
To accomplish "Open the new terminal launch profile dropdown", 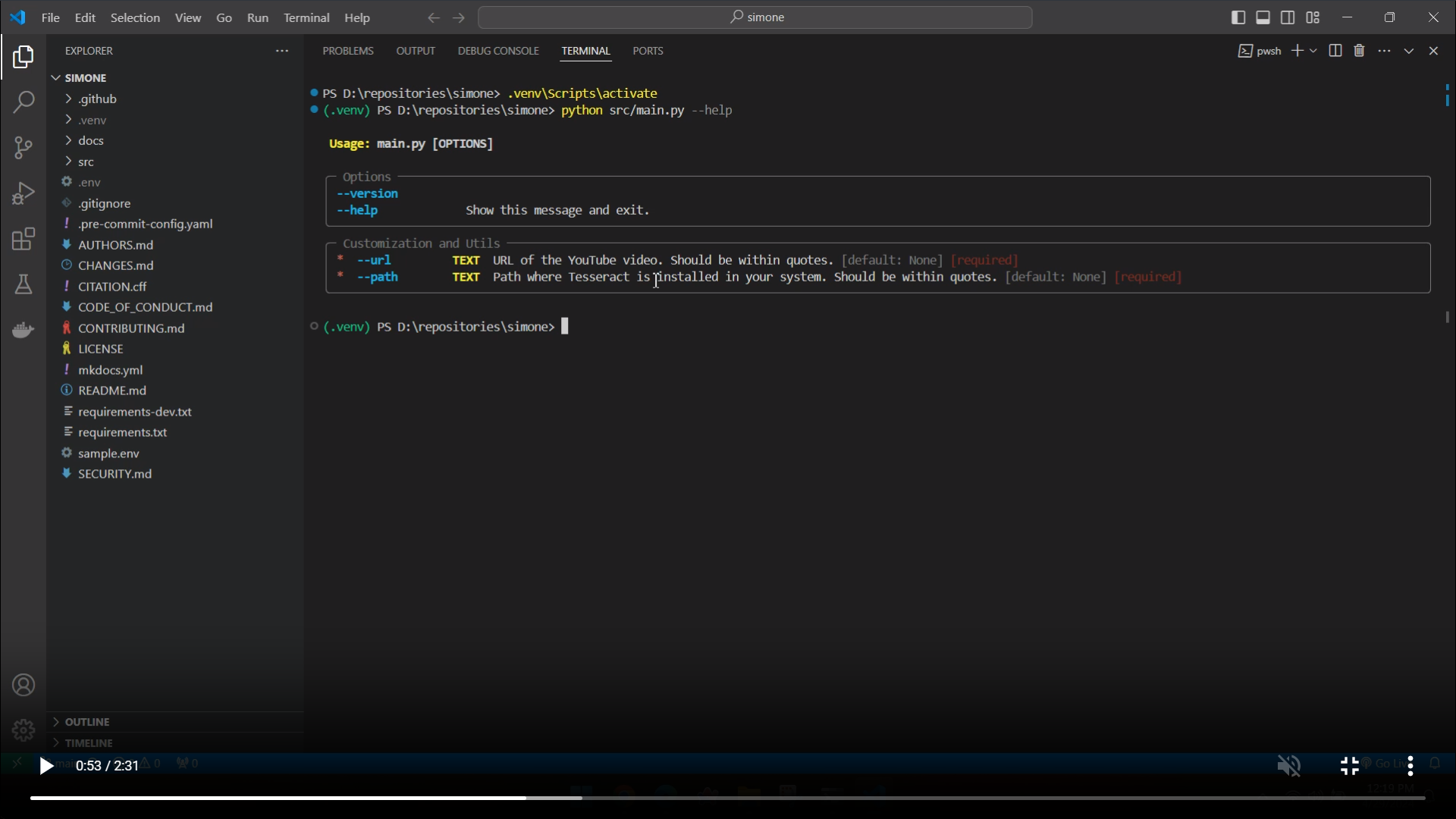I will click(1314, 51).
